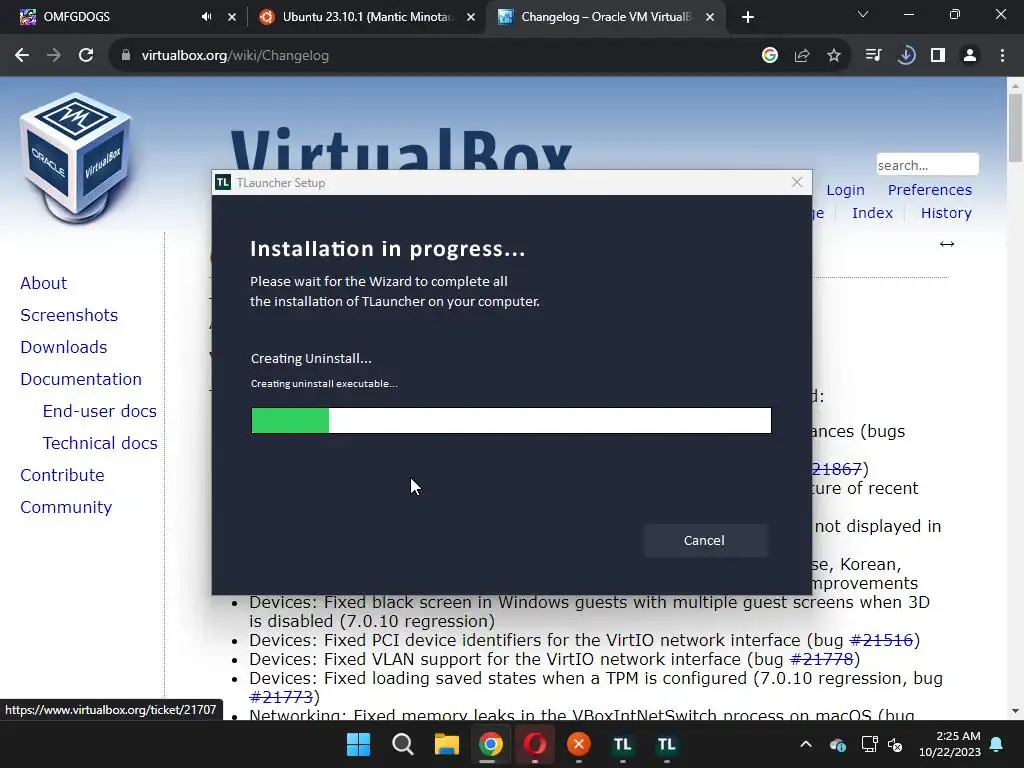1024x768 pixels.
Task: Open the Downloads sidebar link
Action: point(64,347)
